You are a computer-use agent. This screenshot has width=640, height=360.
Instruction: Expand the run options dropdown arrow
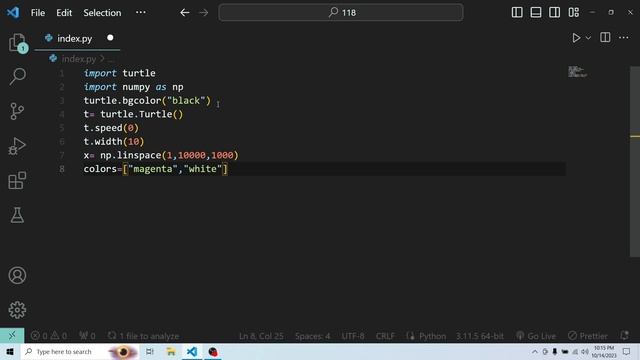pyautogui.click(x=588, y=38)
